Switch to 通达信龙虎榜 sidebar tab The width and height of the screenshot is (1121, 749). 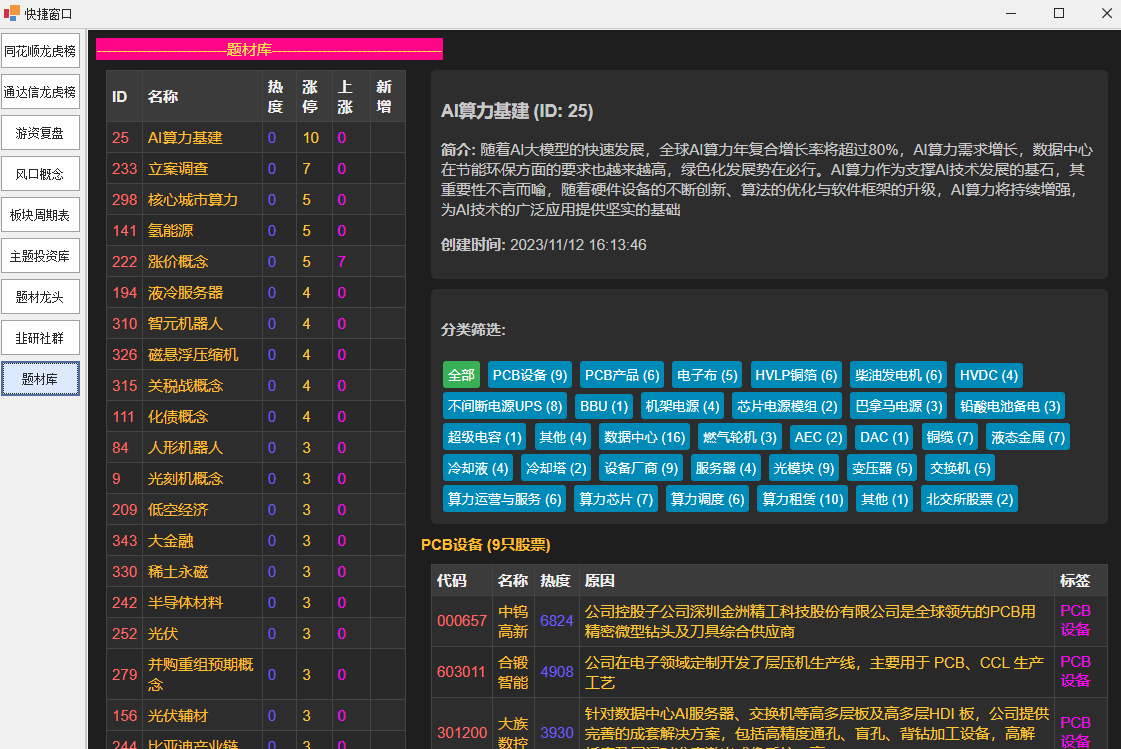point(40,92)
